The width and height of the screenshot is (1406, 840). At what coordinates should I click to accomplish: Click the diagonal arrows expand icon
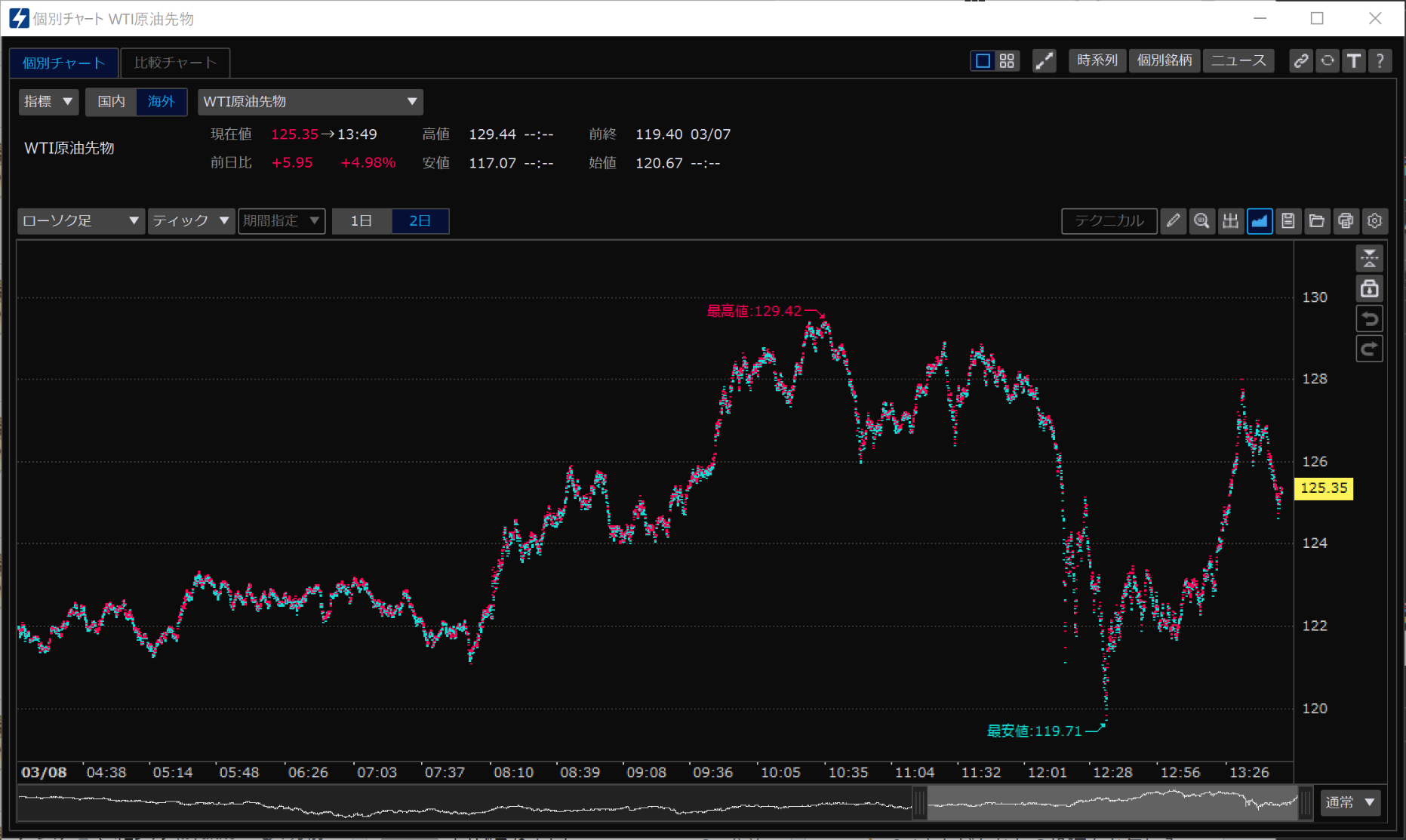coord(1044,61)
